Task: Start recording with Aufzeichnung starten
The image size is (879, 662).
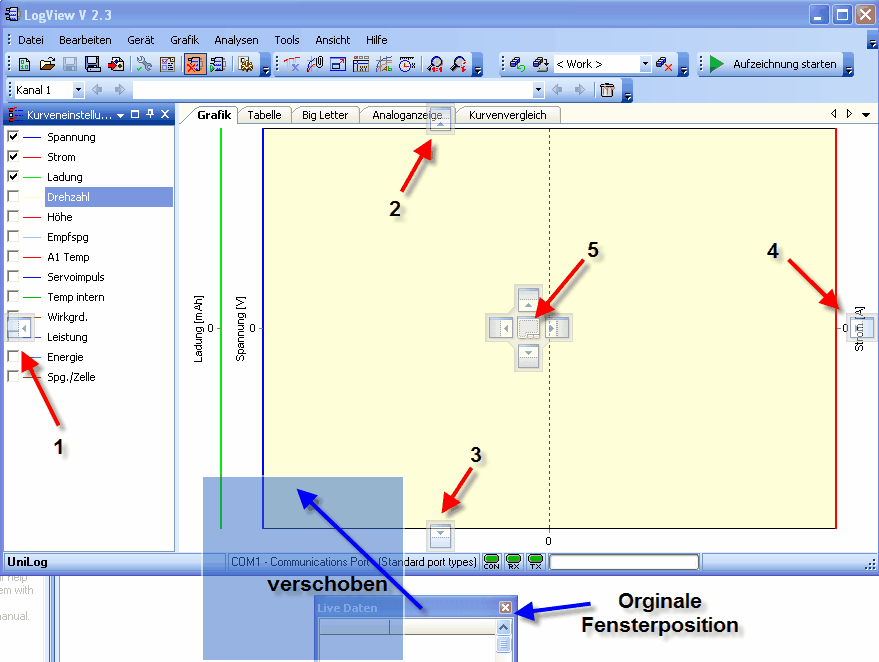Action: click(774, 64)
